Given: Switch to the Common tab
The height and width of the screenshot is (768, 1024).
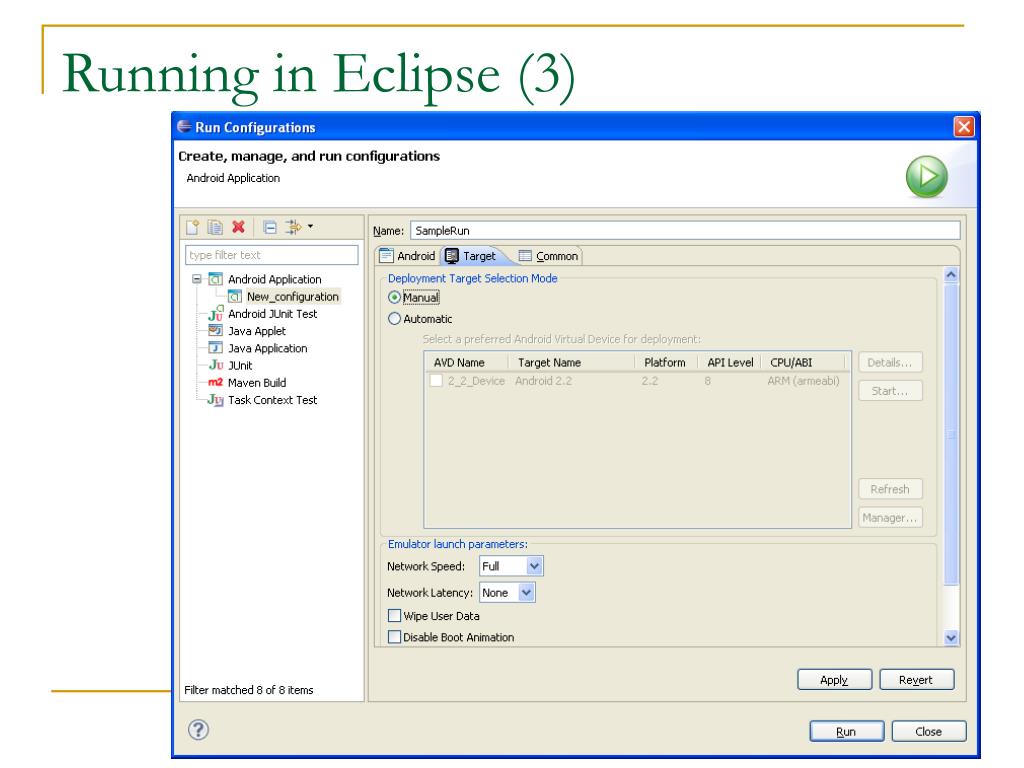Looking at the screenshot, I should tap(549, 256).
